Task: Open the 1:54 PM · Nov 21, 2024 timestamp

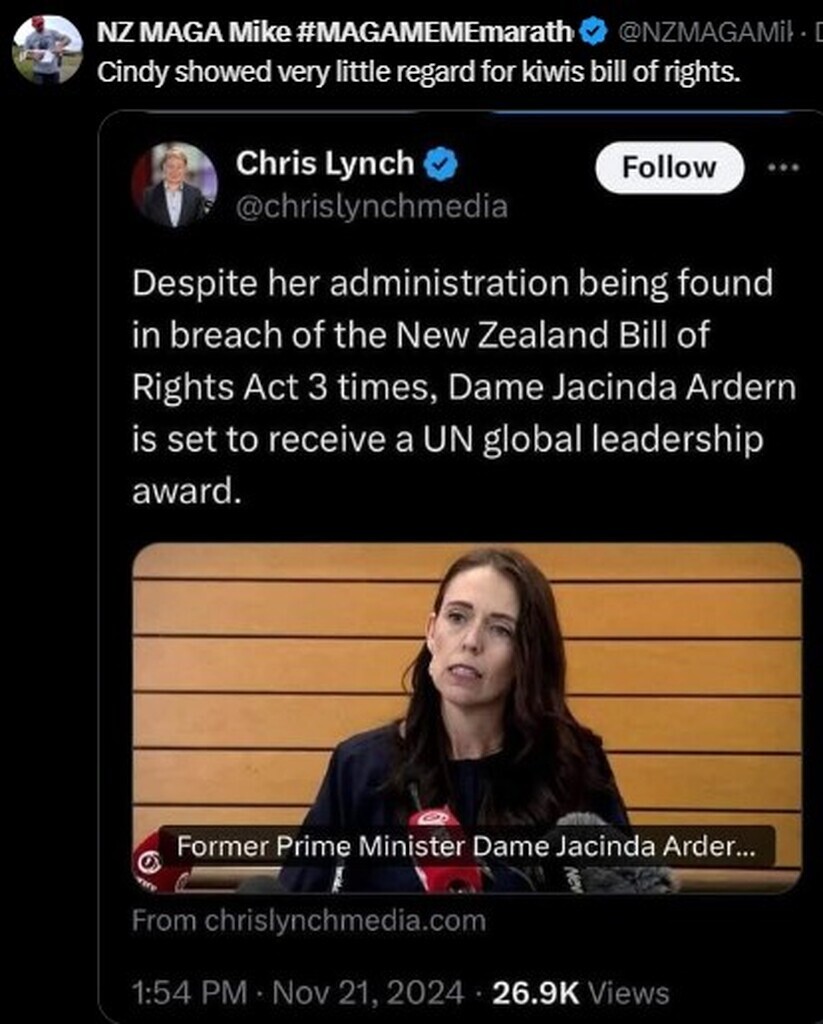Action: point(298,993)
